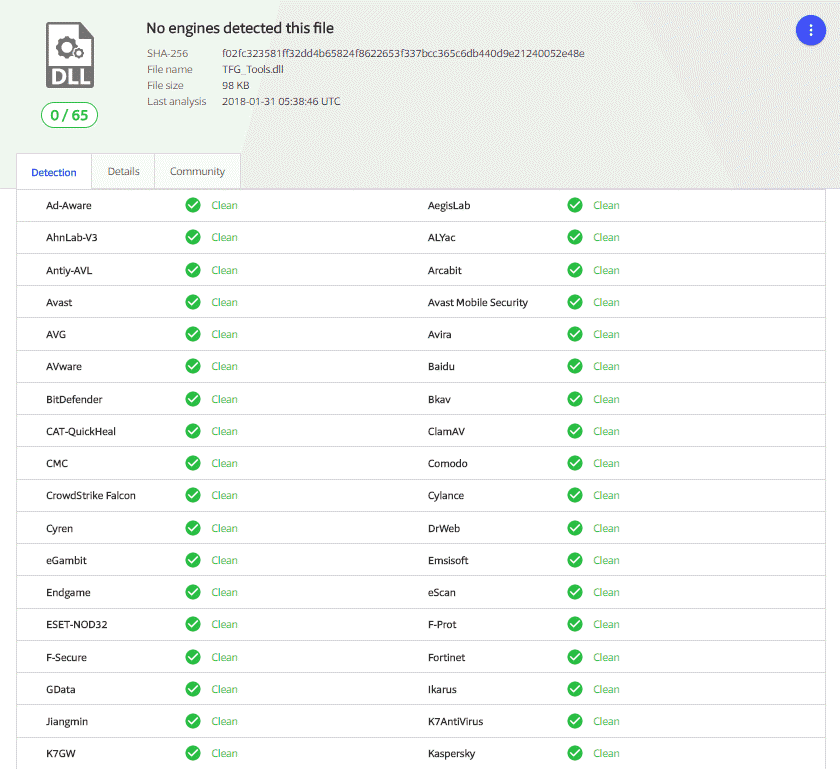This screenshot has width=840, height=769.
Task: Click the Clean result for Avira
Action: [606, 335]
